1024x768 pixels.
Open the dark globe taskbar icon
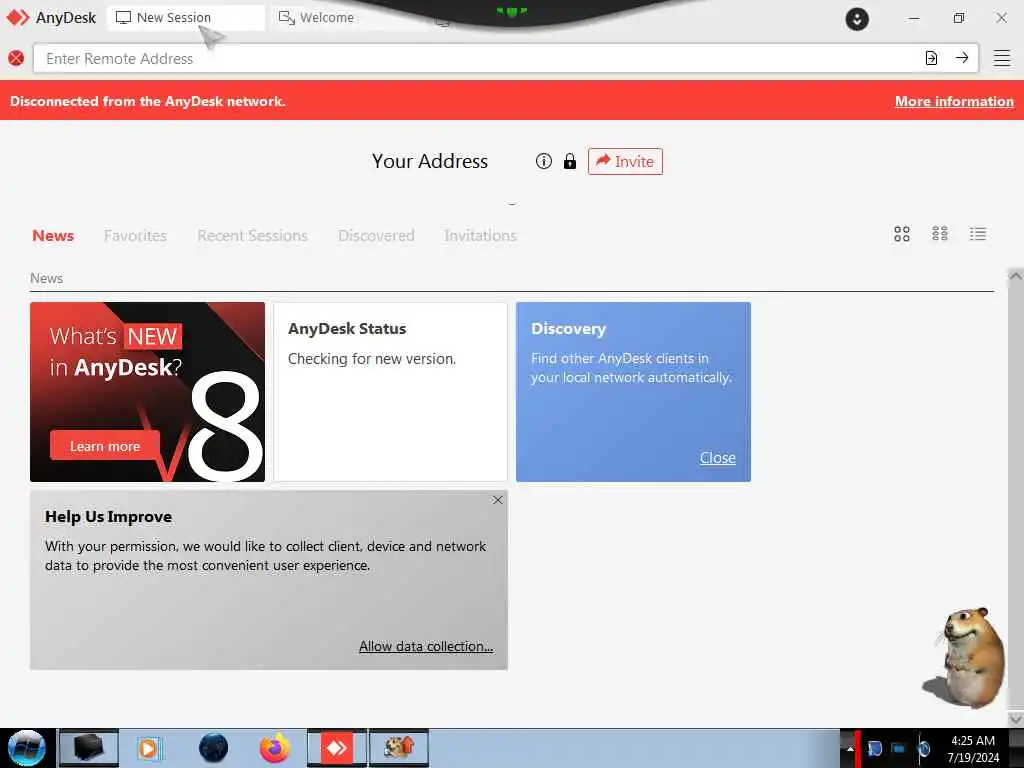[214, 748]
